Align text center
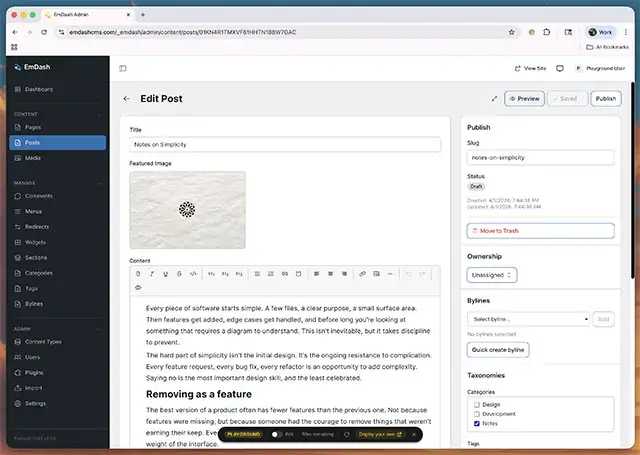This screenshot has height=455, width=640. click(331, 274)
